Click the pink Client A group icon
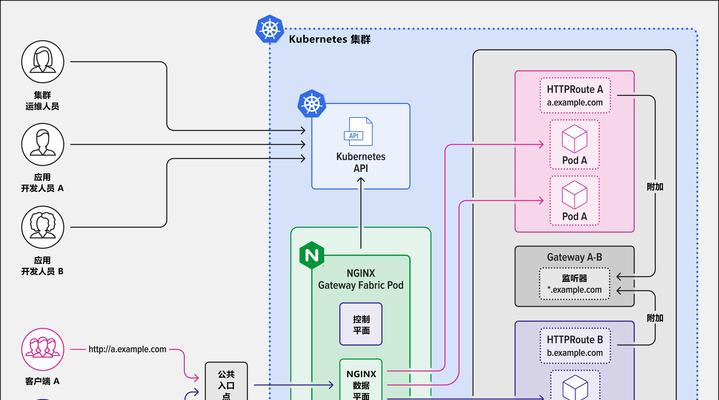The width and height of the screenshot is (719, 400). pyautogui.click(x=43, y=349)
